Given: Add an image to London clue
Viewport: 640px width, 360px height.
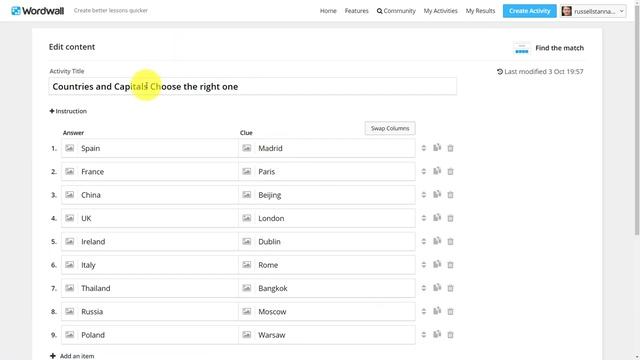Looking at the screenshot, I should click(247, 218).
